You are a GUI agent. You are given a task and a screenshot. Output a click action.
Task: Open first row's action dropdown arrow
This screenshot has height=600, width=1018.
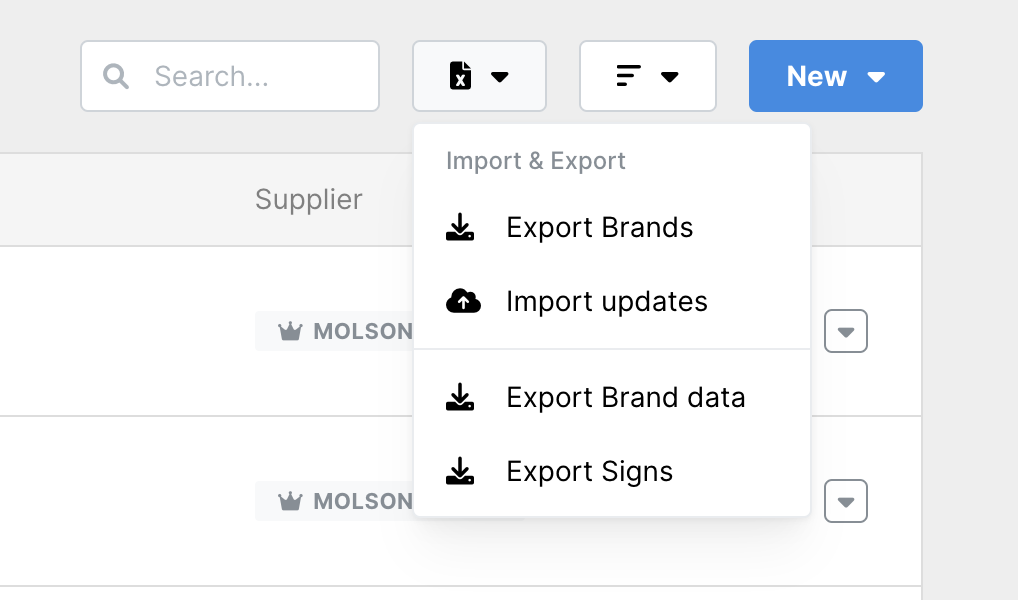846,331
